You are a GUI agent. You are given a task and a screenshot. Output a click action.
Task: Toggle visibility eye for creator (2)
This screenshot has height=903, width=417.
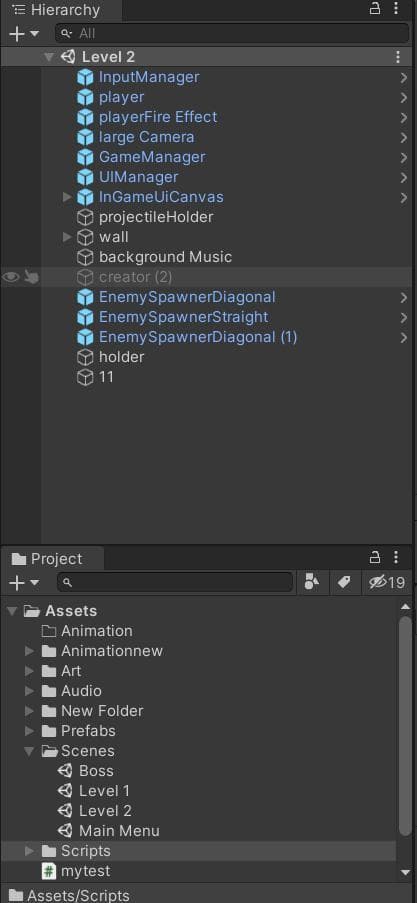(10, 277)
